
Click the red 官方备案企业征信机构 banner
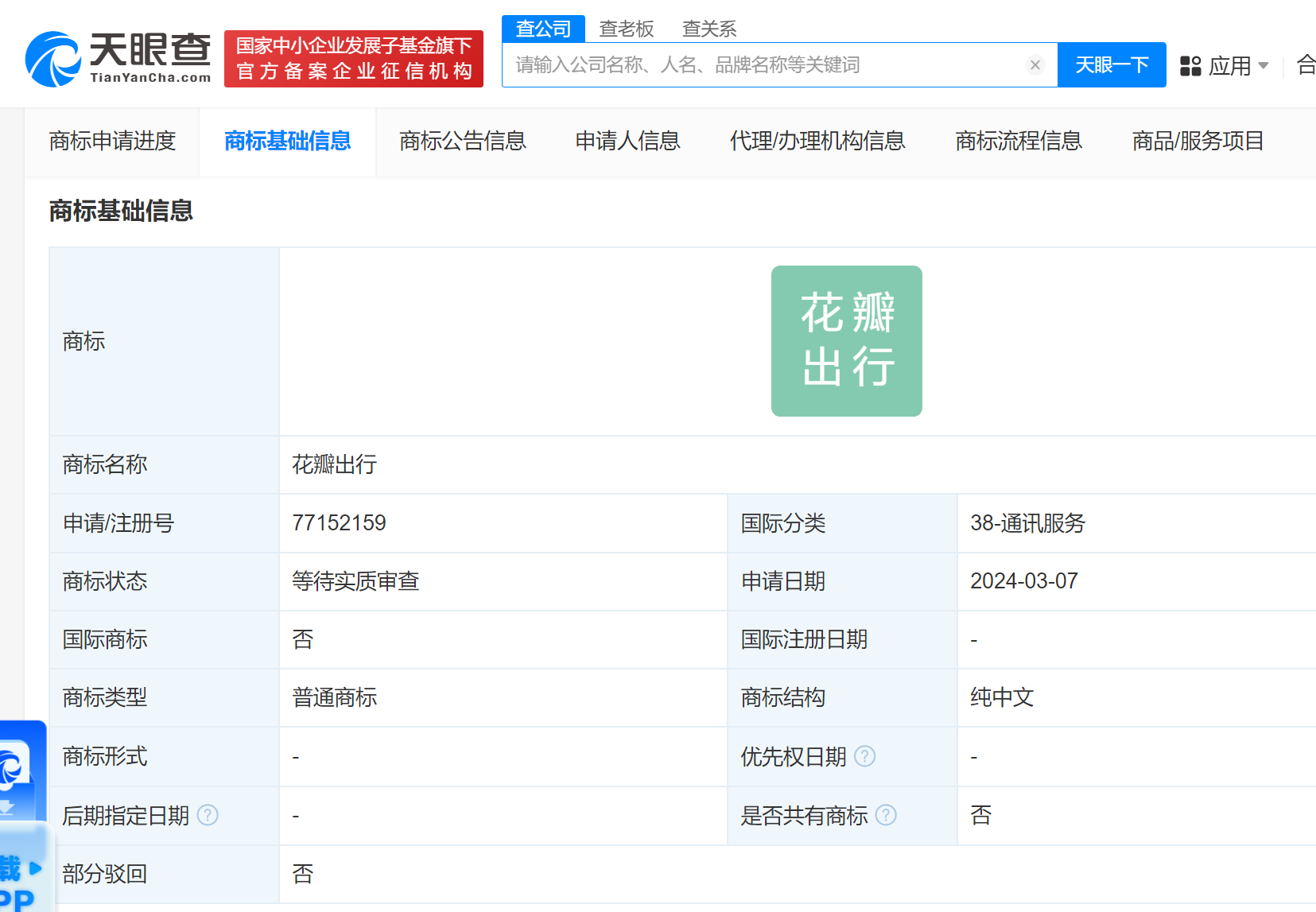(x=354, y=59)
